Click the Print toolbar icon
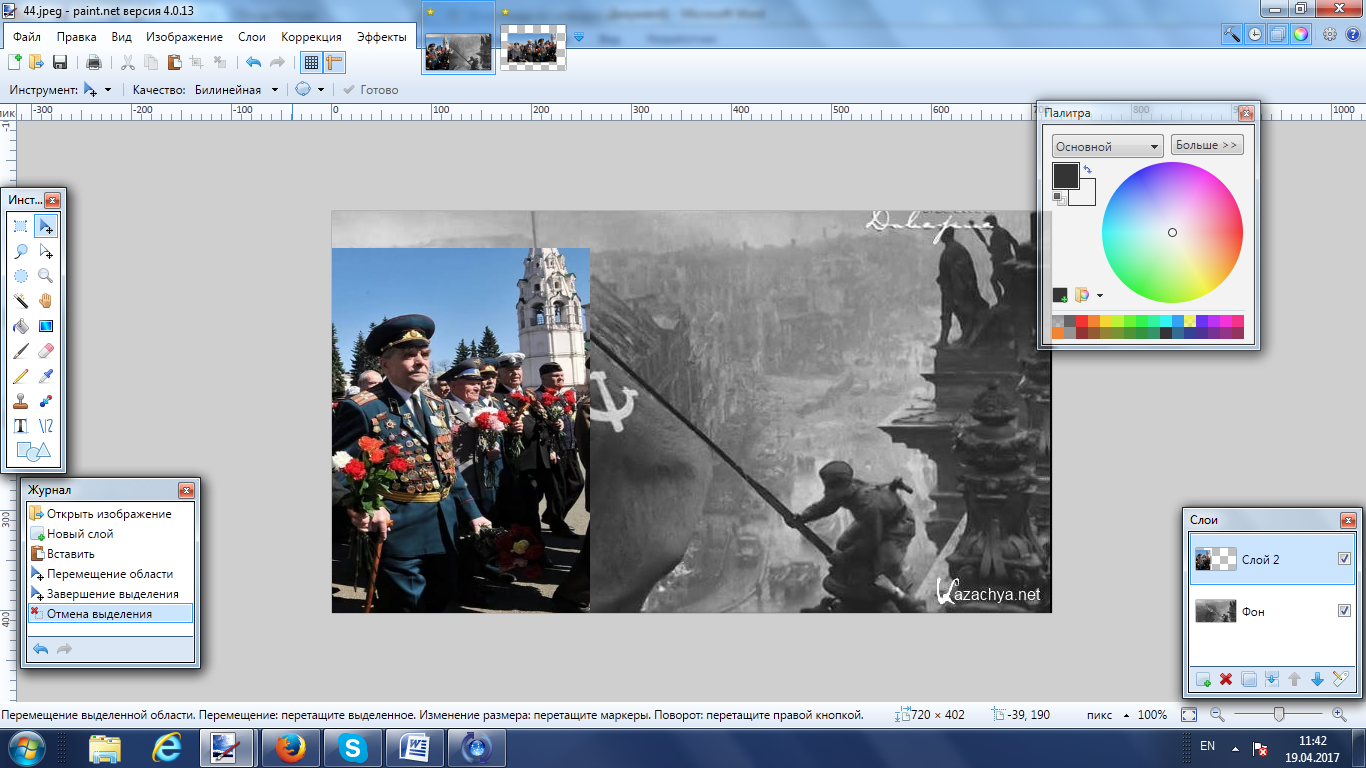This screenshot has width=1366, height=768. pyautogui.click(x=93, y=62)
